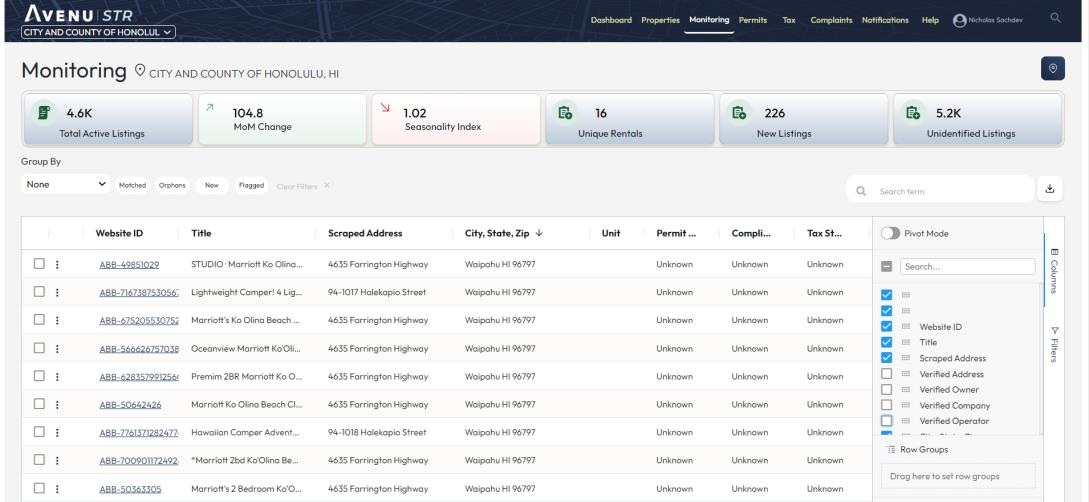Uncheck the Title column checkbox

click(x=886, y=342)
